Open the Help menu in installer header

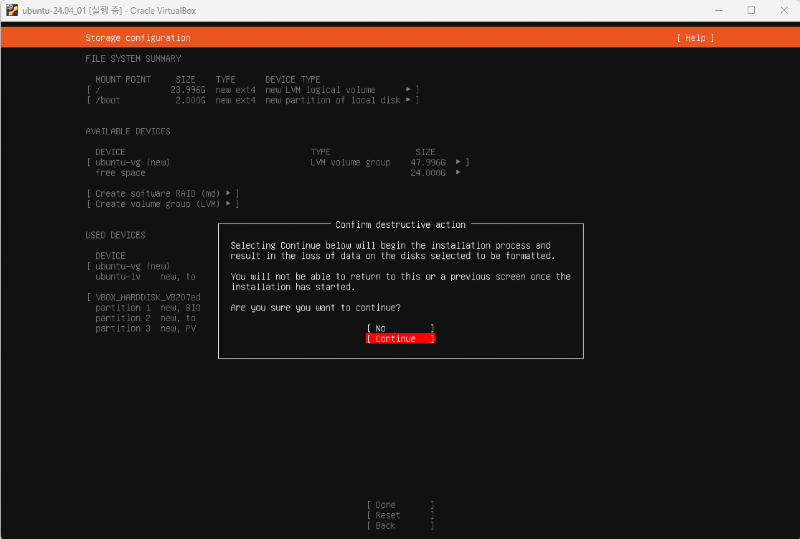tap(695, 38)
